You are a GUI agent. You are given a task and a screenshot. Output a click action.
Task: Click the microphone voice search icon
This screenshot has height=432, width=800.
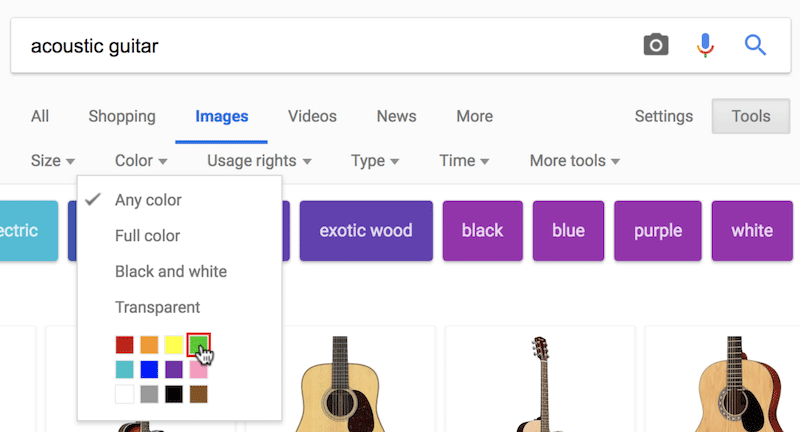[x=706, y=45]
